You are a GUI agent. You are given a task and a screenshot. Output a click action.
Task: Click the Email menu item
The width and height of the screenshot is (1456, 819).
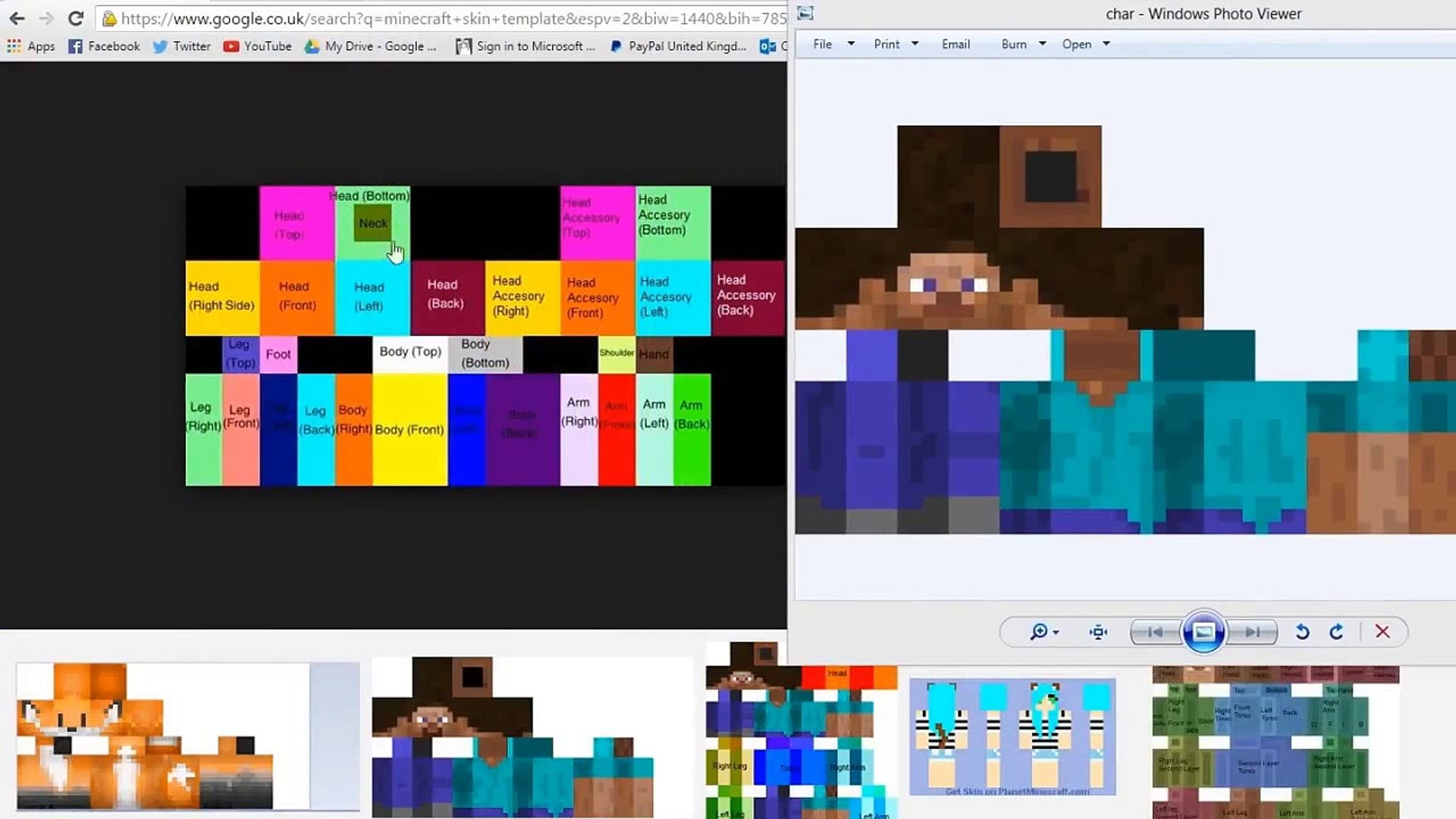(x=955, y=44)
